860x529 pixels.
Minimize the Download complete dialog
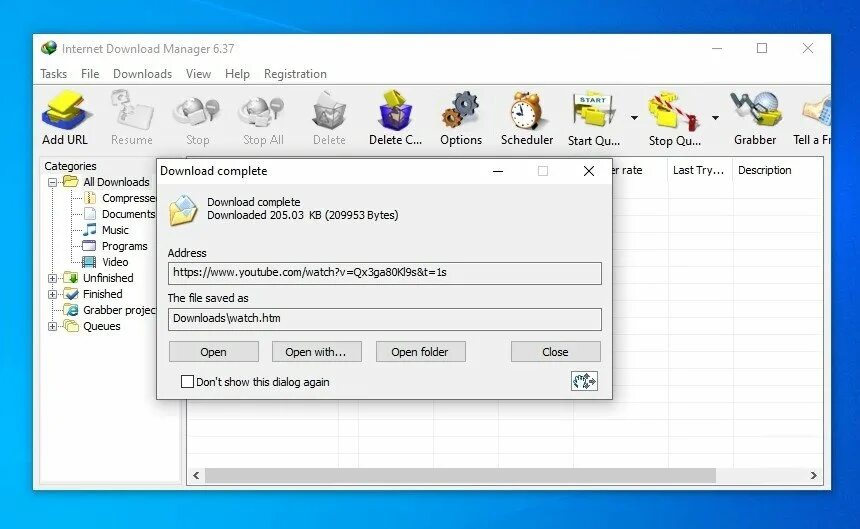click(x=498, y=171)
